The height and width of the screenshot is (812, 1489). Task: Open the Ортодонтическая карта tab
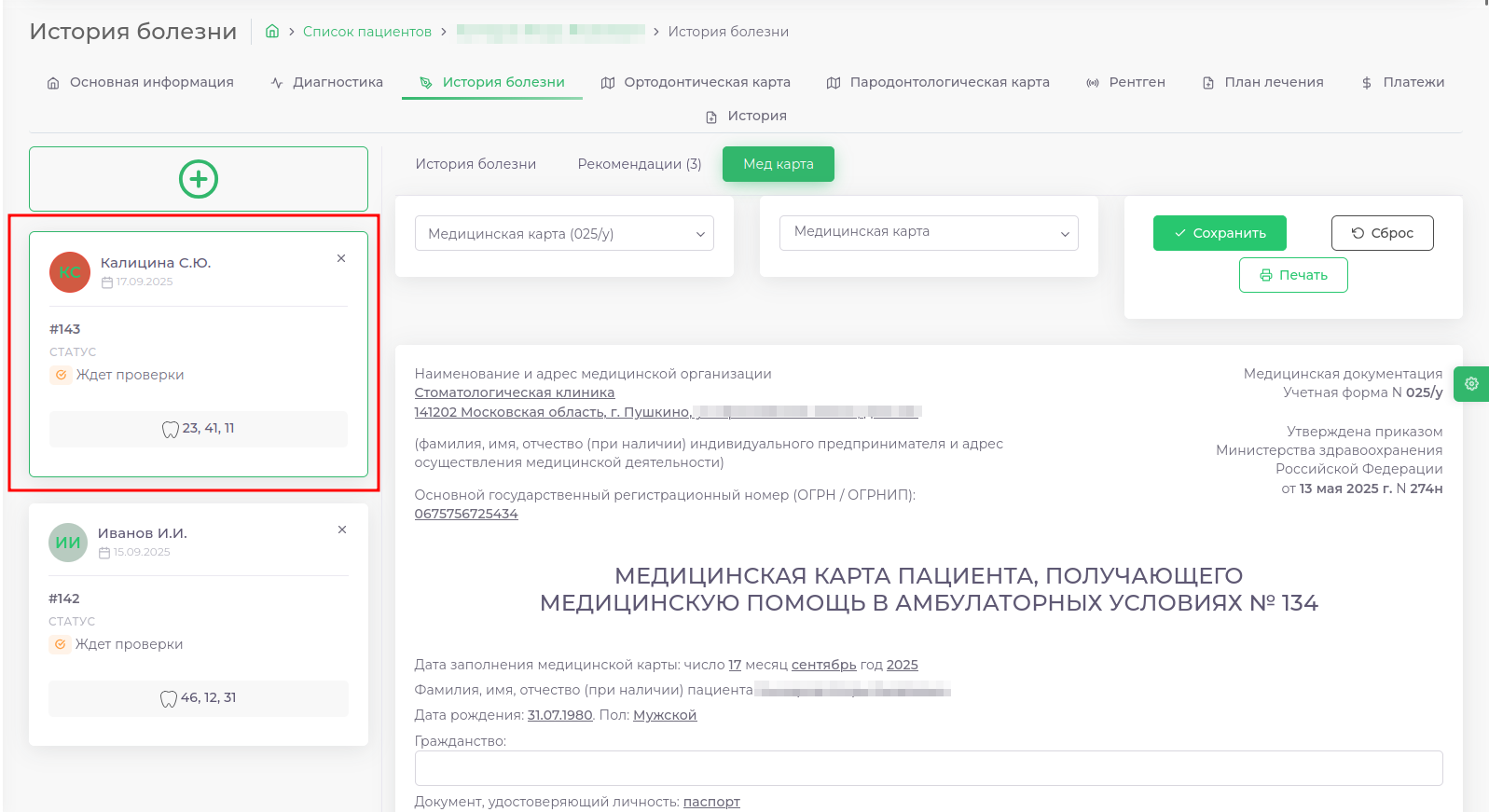696,82
